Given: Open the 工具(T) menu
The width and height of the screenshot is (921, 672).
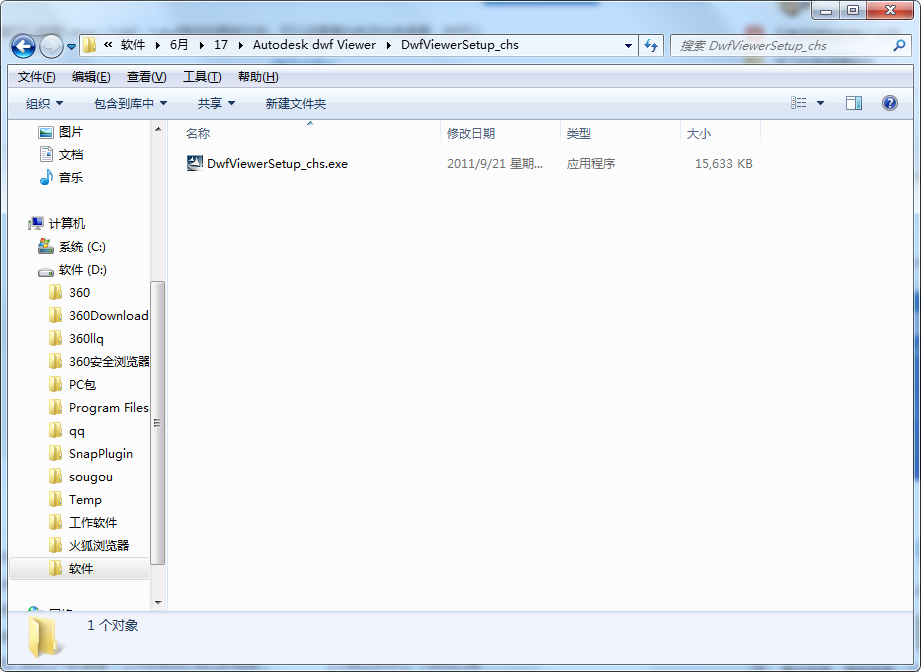Looking at the screenshot, I should pyautogui.click(x=202, y=77).
